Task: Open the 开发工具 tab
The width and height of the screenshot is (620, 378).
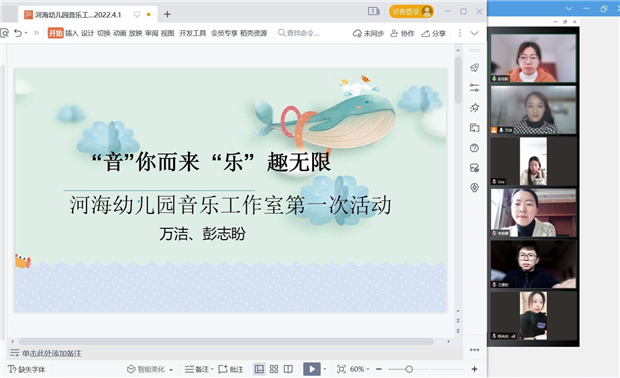Action: point(193,33)
